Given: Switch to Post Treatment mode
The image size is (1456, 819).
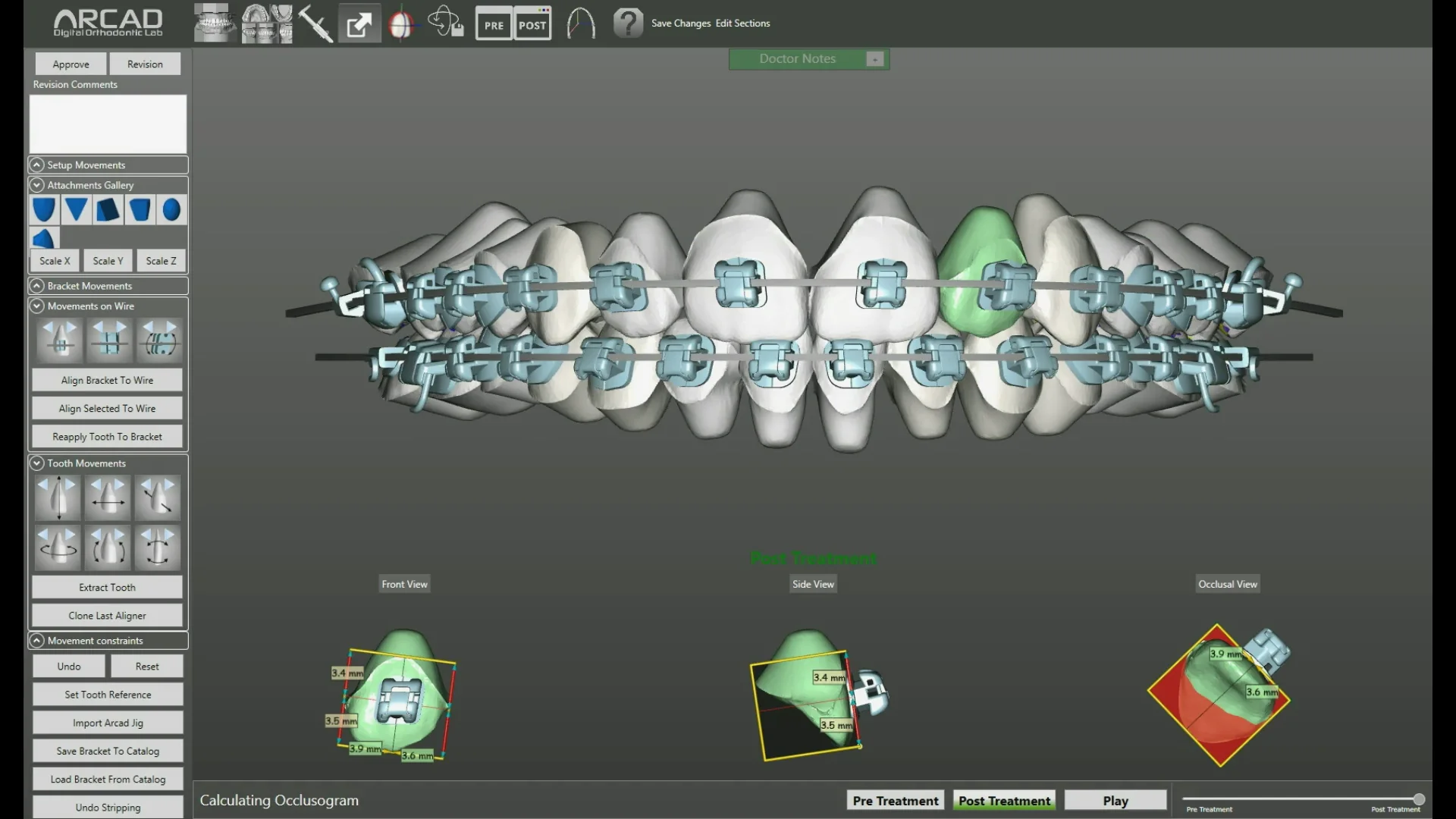Looking at the screenshot, I should (1004, 800).
